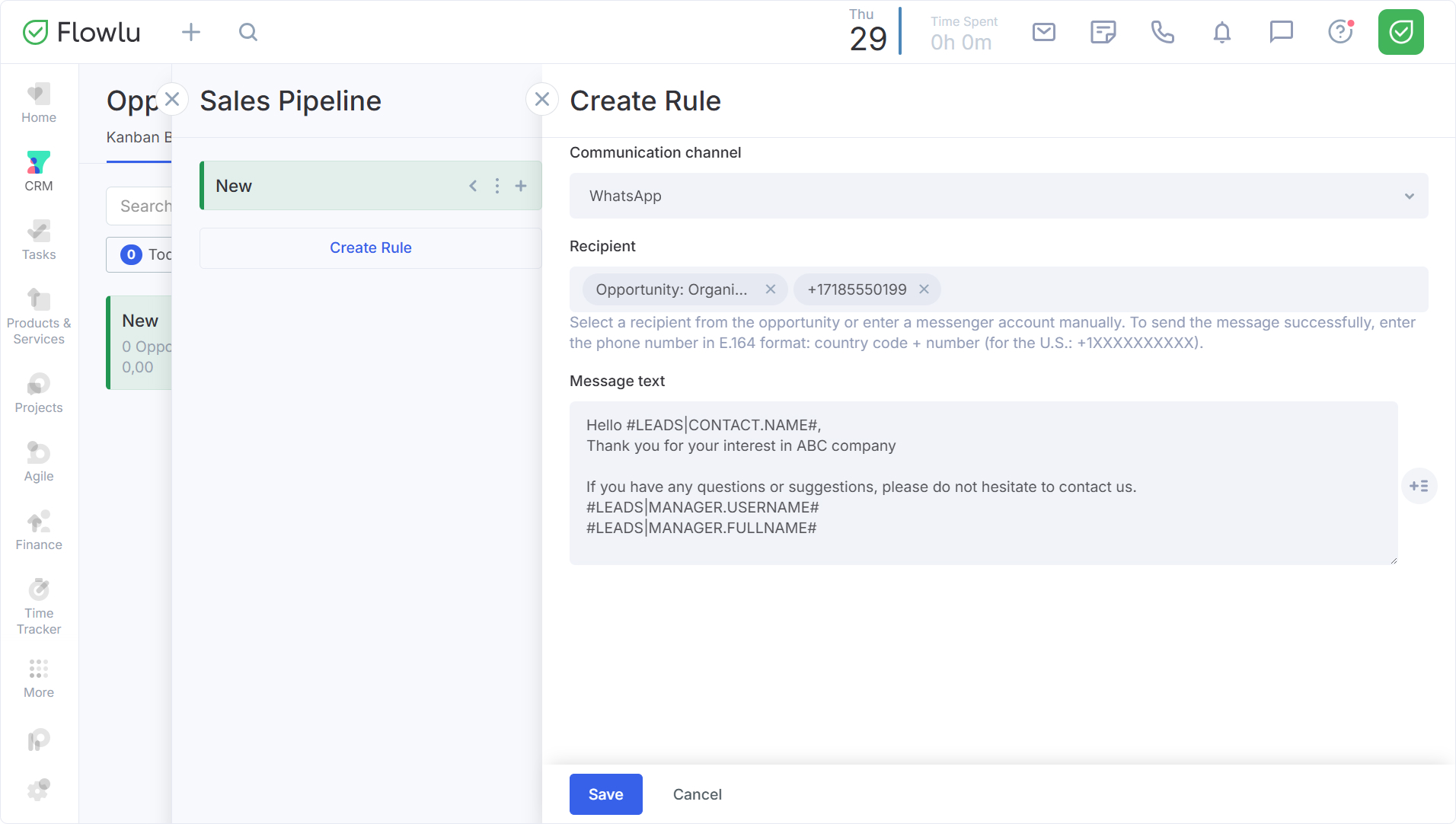1456x824 pixels.
Task: Collapse the New stage using chevron
Action: click(473, 186)
